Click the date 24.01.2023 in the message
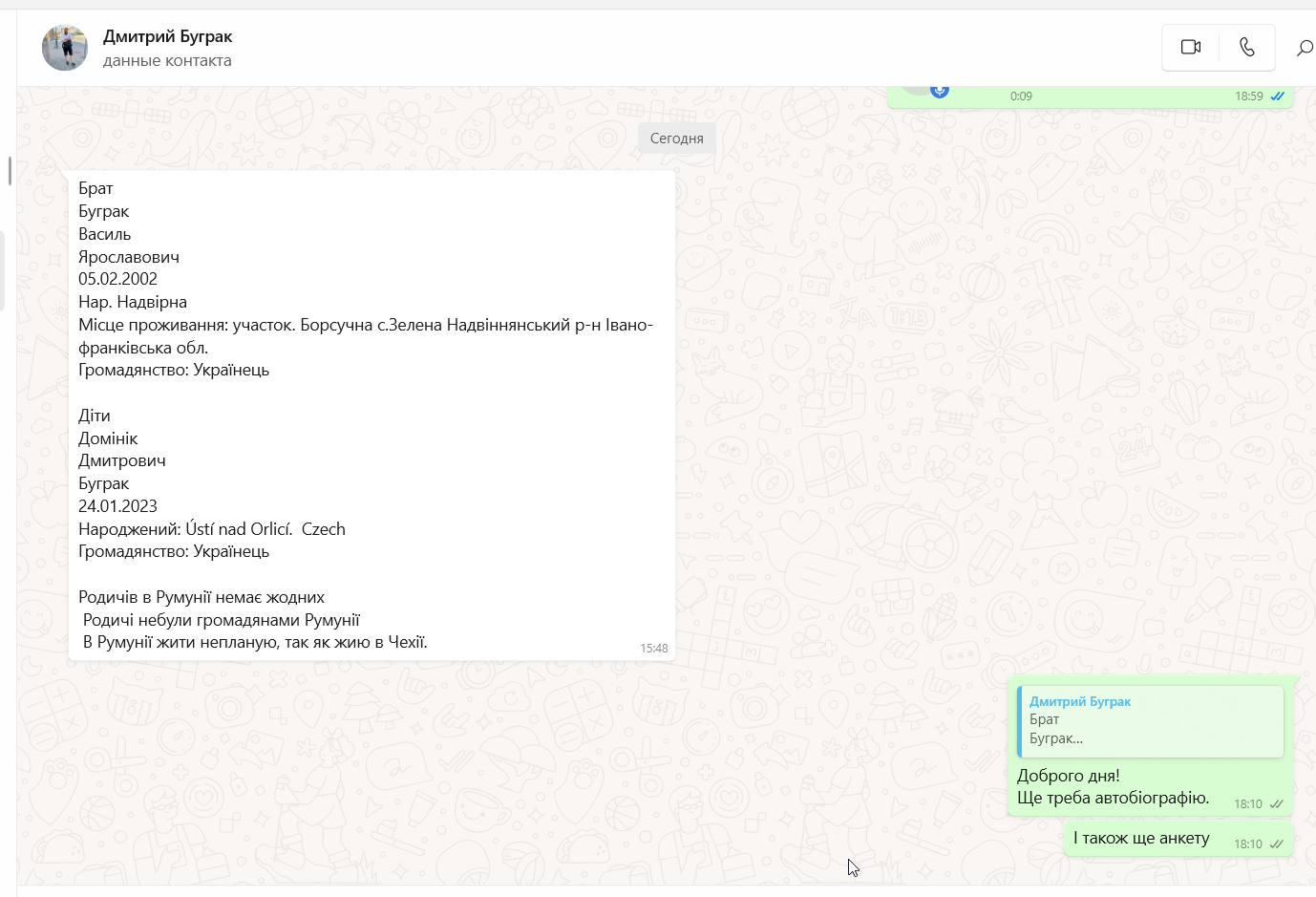 [x=117, y=506]
